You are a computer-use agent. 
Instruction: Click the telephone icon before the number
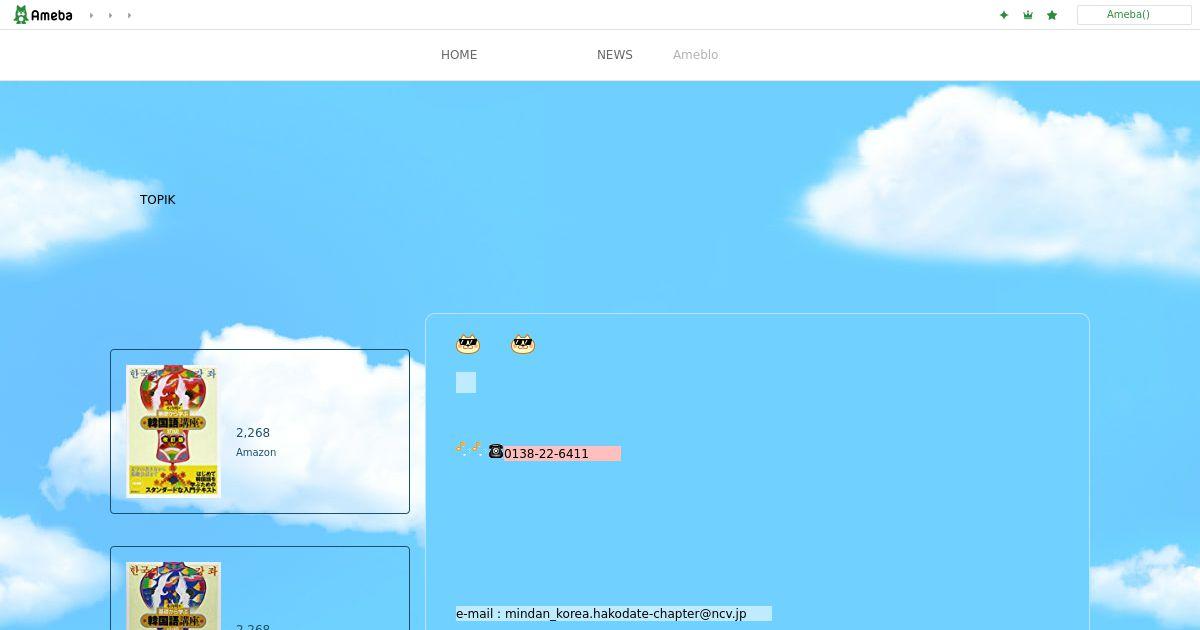click(496, 451)
